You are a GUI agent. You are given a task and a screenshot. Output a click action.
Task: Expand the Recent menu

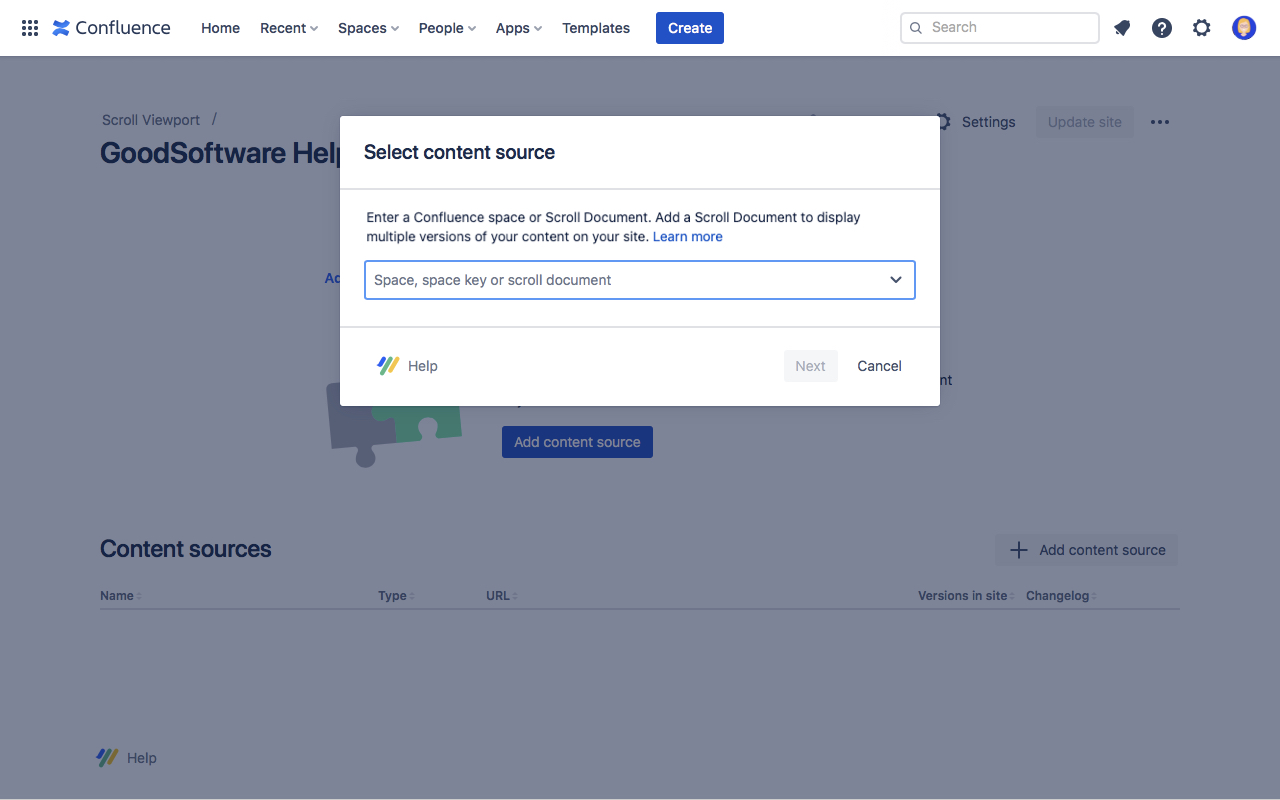[289, 28]
